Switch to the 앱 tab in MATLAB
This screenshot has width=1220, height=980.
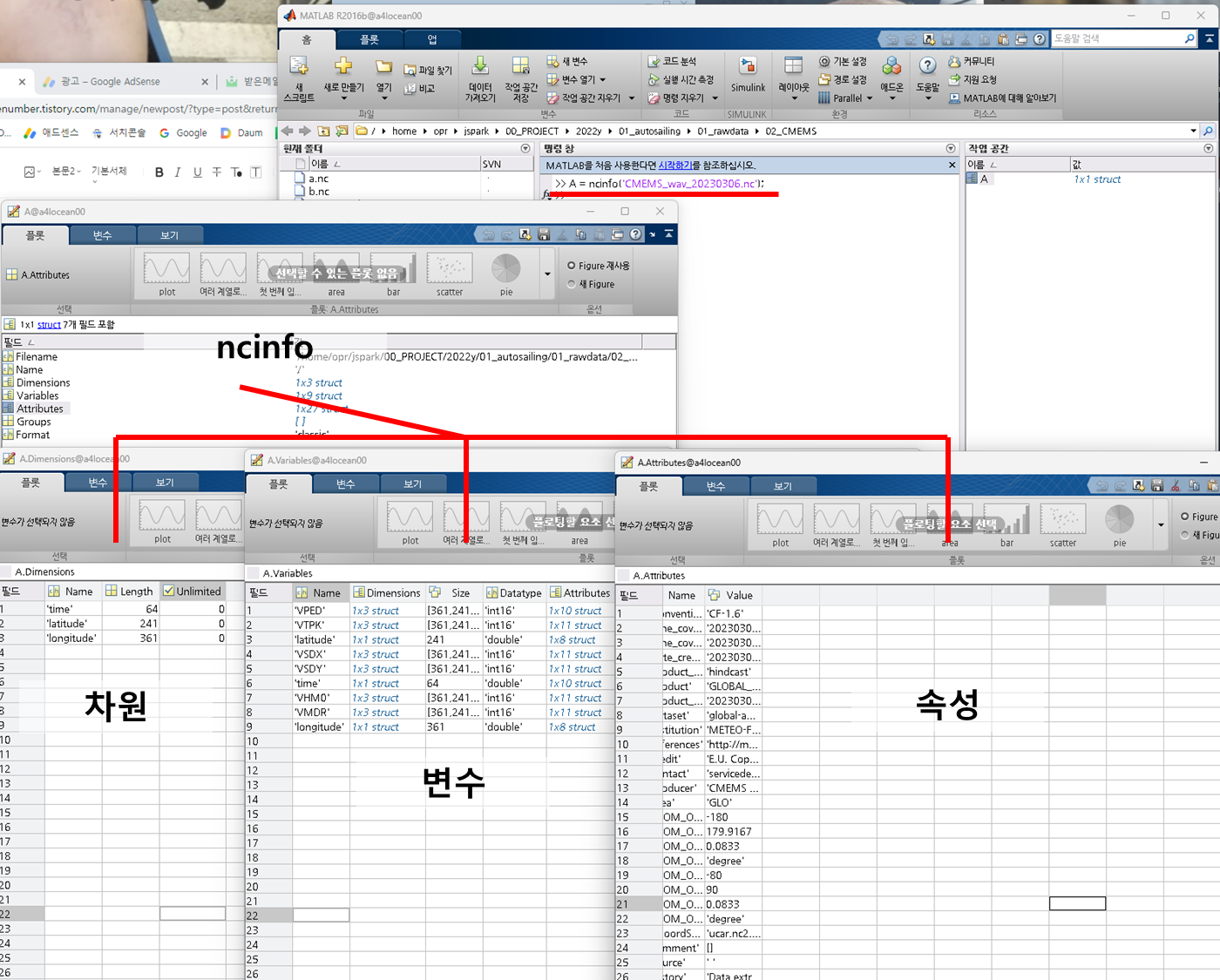[432, 39]
